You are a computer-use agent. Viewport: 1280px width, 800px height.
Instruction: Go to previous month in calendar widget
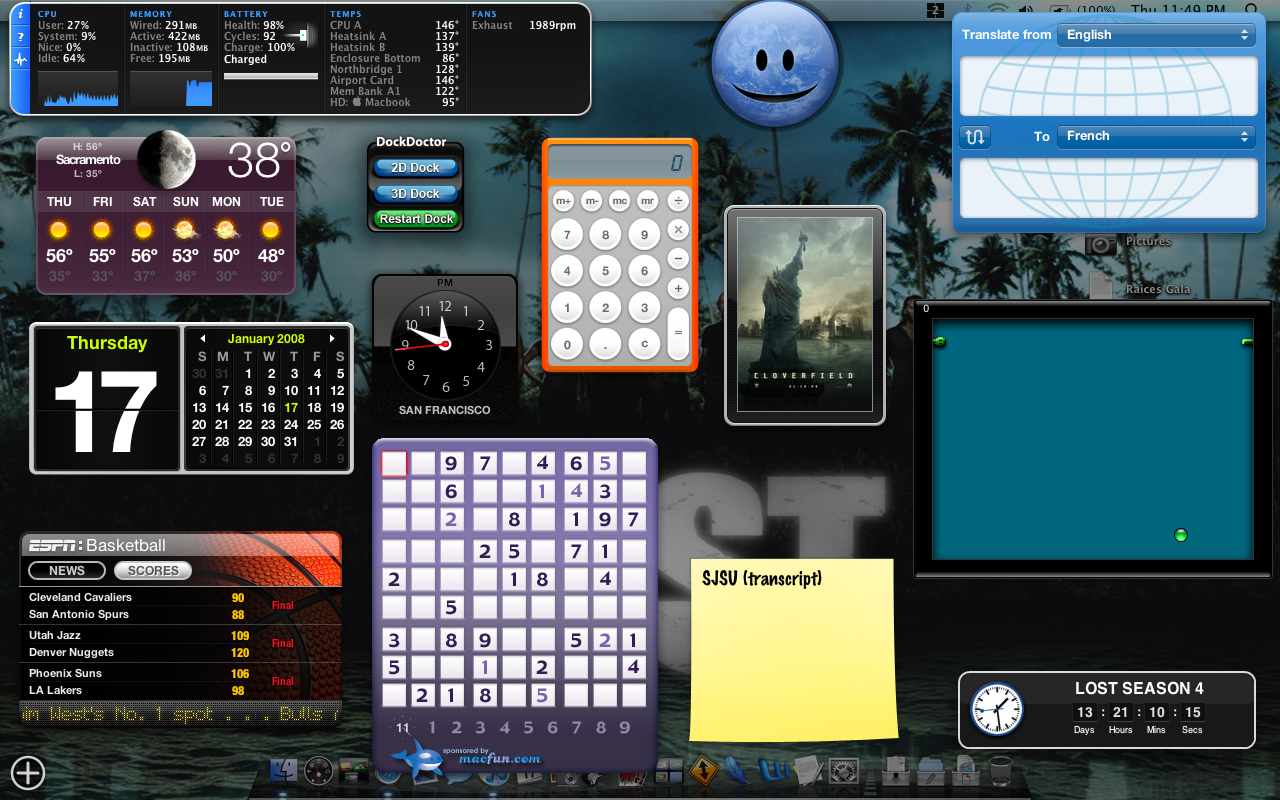(x=202, y=339)
